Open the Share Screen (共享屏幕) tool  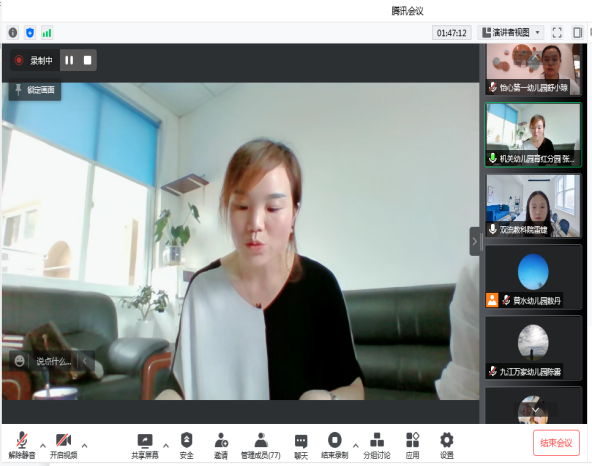click(145, 446)
